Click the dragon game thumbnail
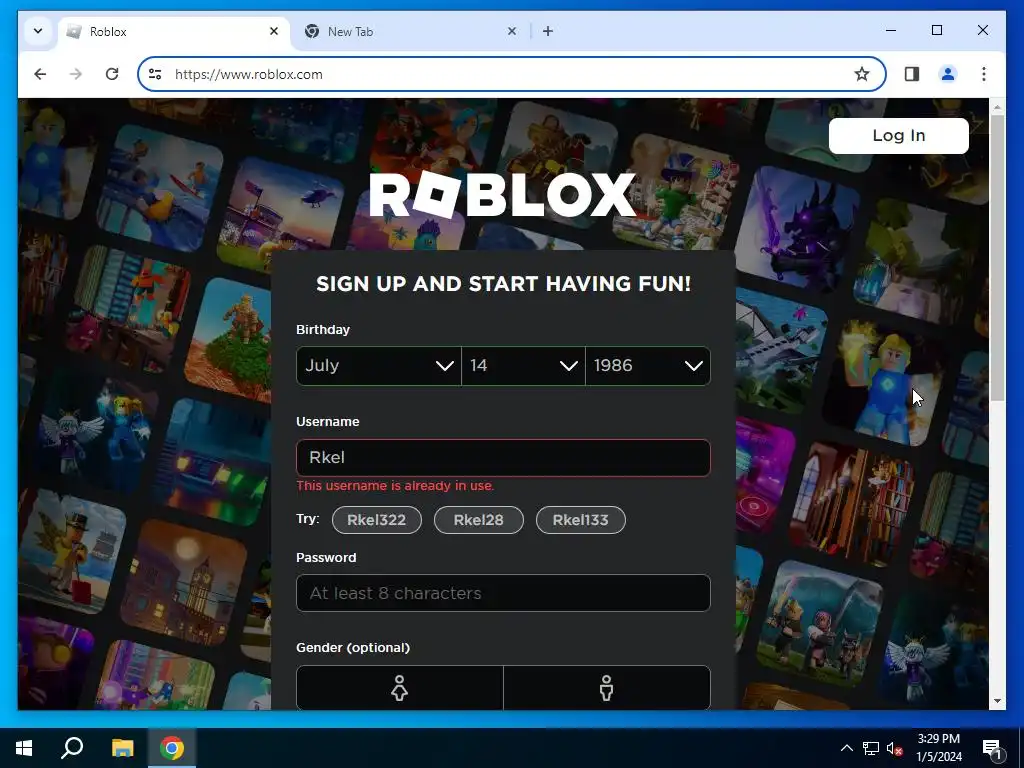 click(798, 229)
